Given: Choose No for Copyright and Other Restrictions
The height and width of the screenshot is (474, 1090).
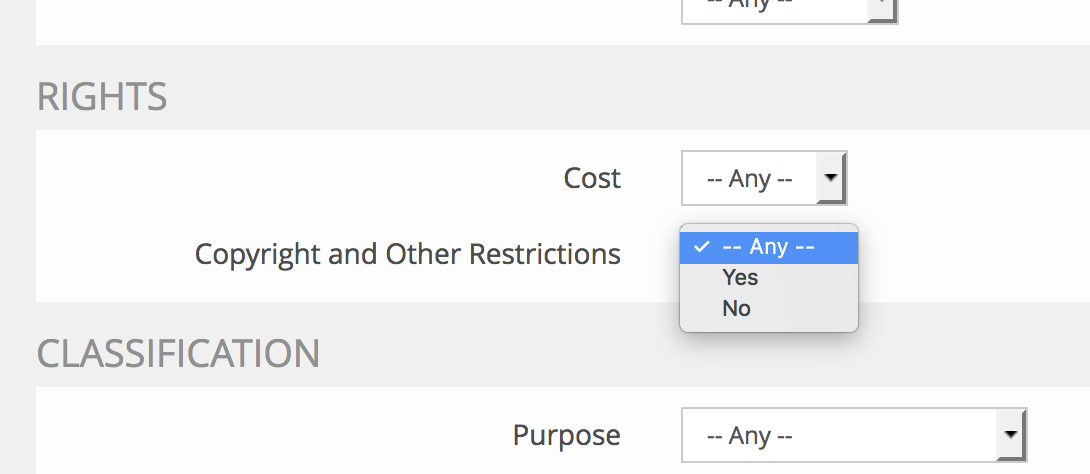Looking at the screenshot, I should (x=736, y=309).
